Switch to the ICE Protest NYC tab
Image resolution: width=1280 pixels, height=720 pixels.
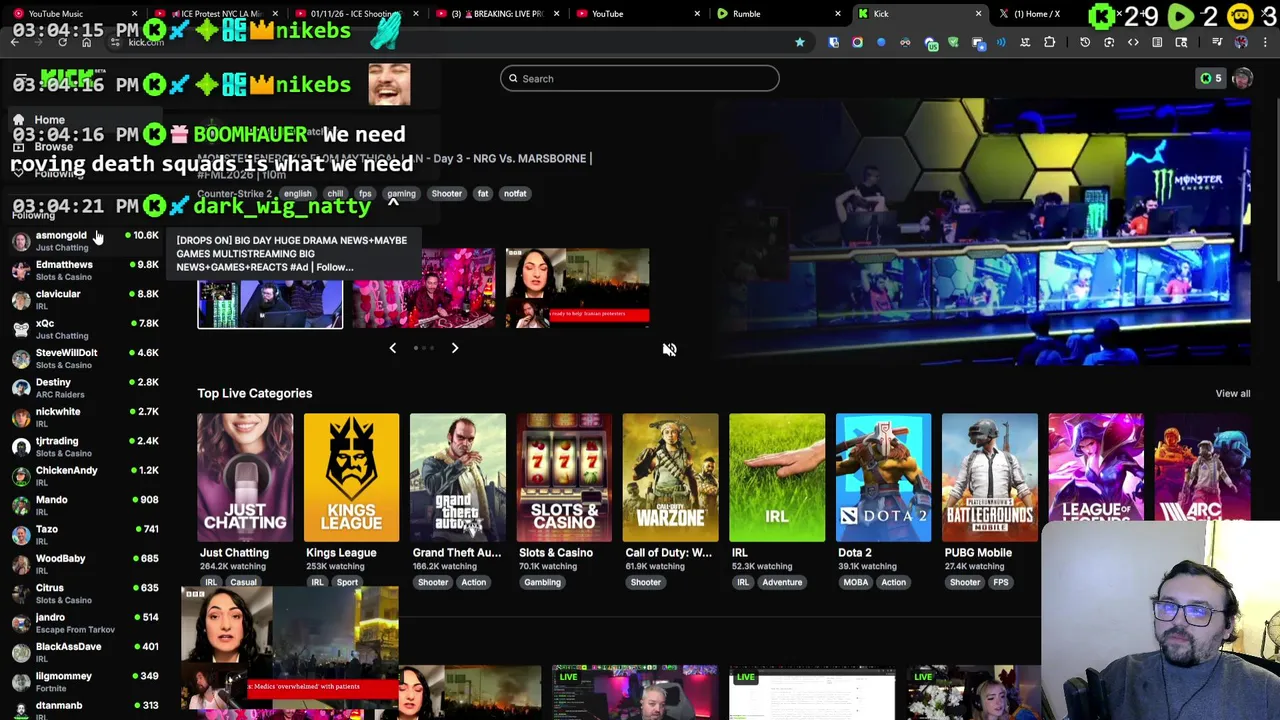point(215,14)
